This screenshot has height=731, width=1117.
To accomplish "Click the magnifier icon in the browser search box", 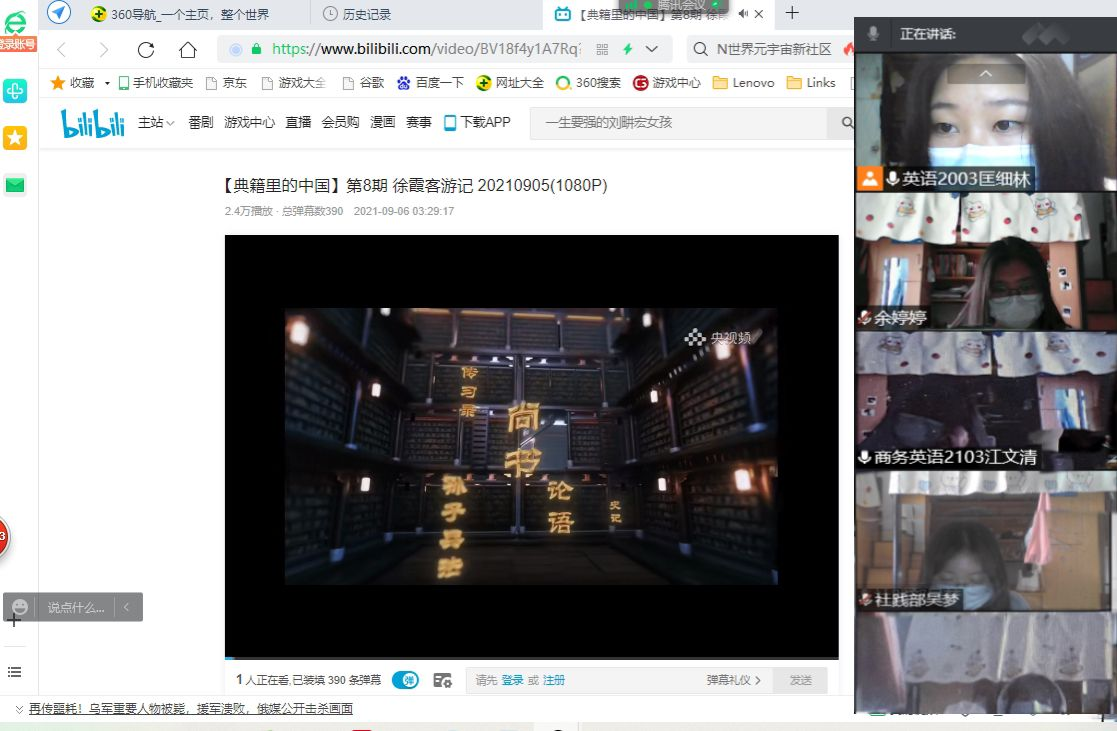I will pyautogui.click(x=700, y=49).
